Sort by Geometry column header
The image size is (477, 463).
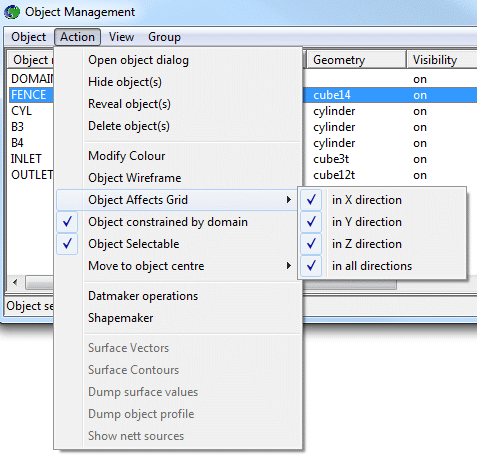point(356,60)
